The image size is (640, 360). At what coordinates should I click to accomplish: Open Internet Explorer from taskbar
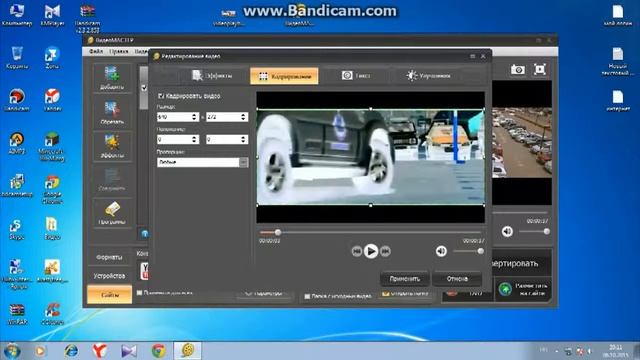pyautogui.click(x=71, y=351)
